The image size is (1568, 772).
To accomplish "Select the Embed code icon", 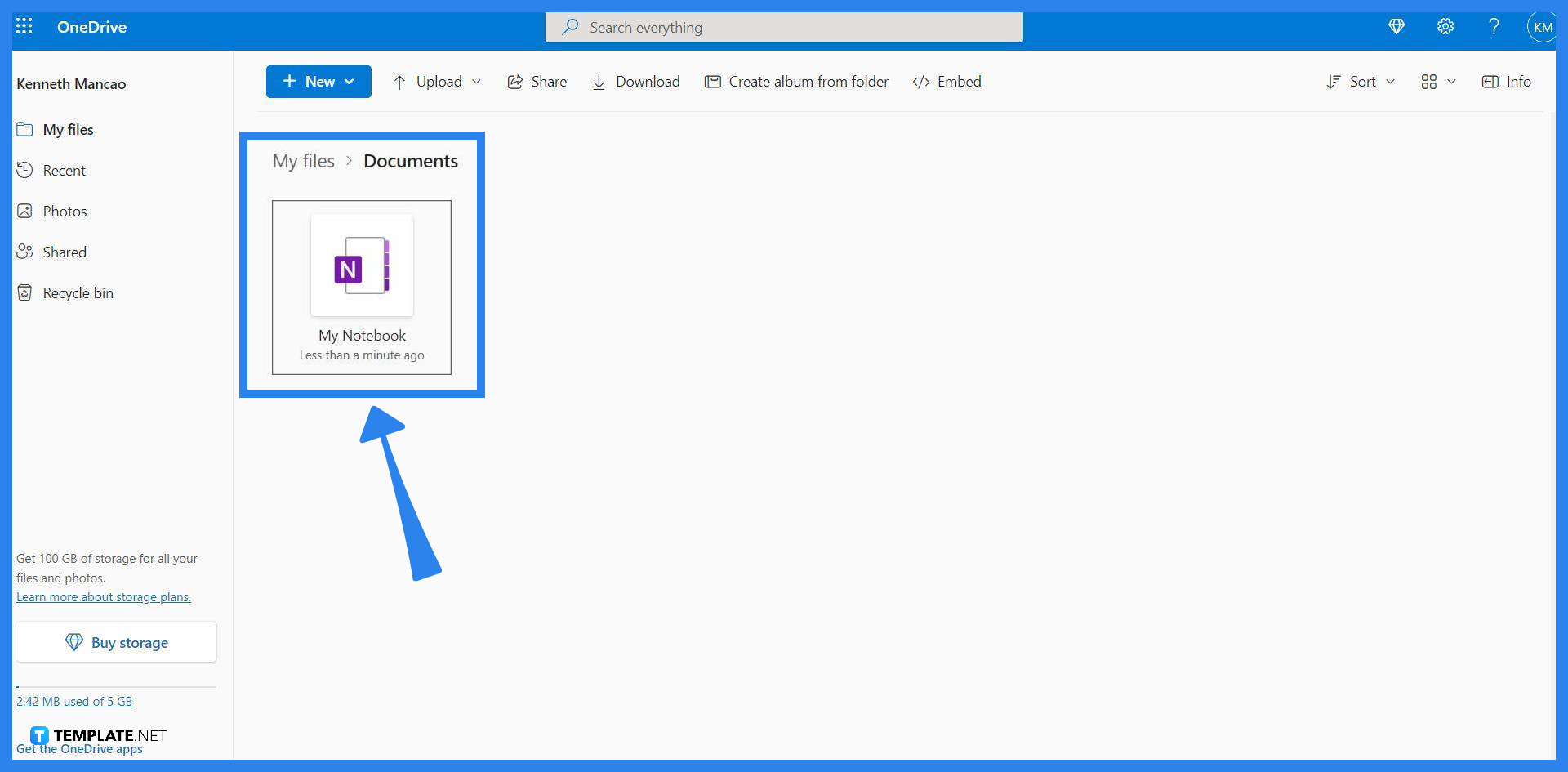I will click(x=921, y=81).
